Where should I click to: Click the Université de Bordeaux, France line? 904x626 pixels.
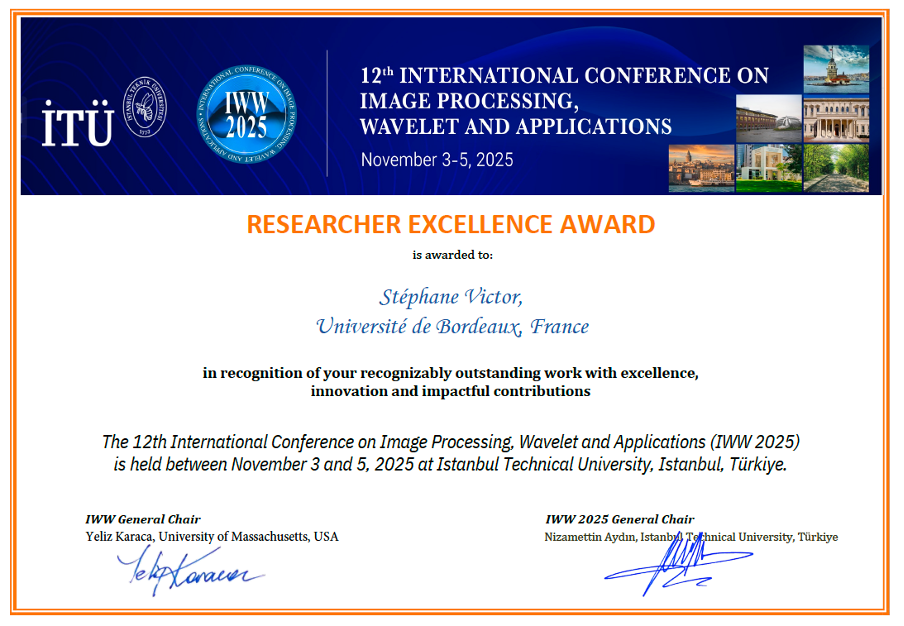point(452,326)
